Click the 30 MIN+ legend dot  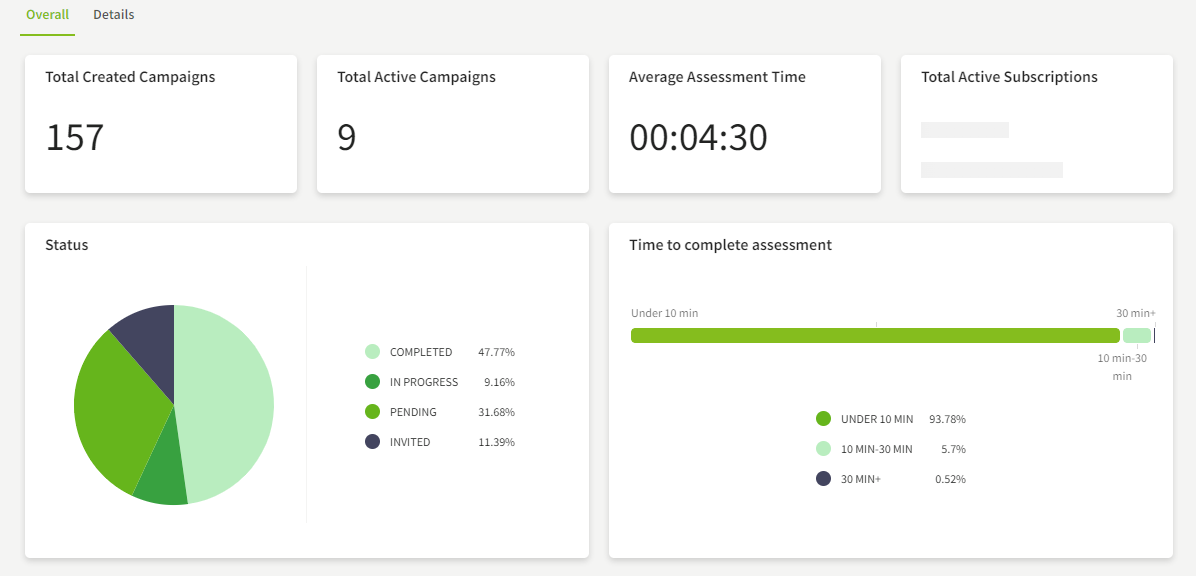(x=824, y=478)
